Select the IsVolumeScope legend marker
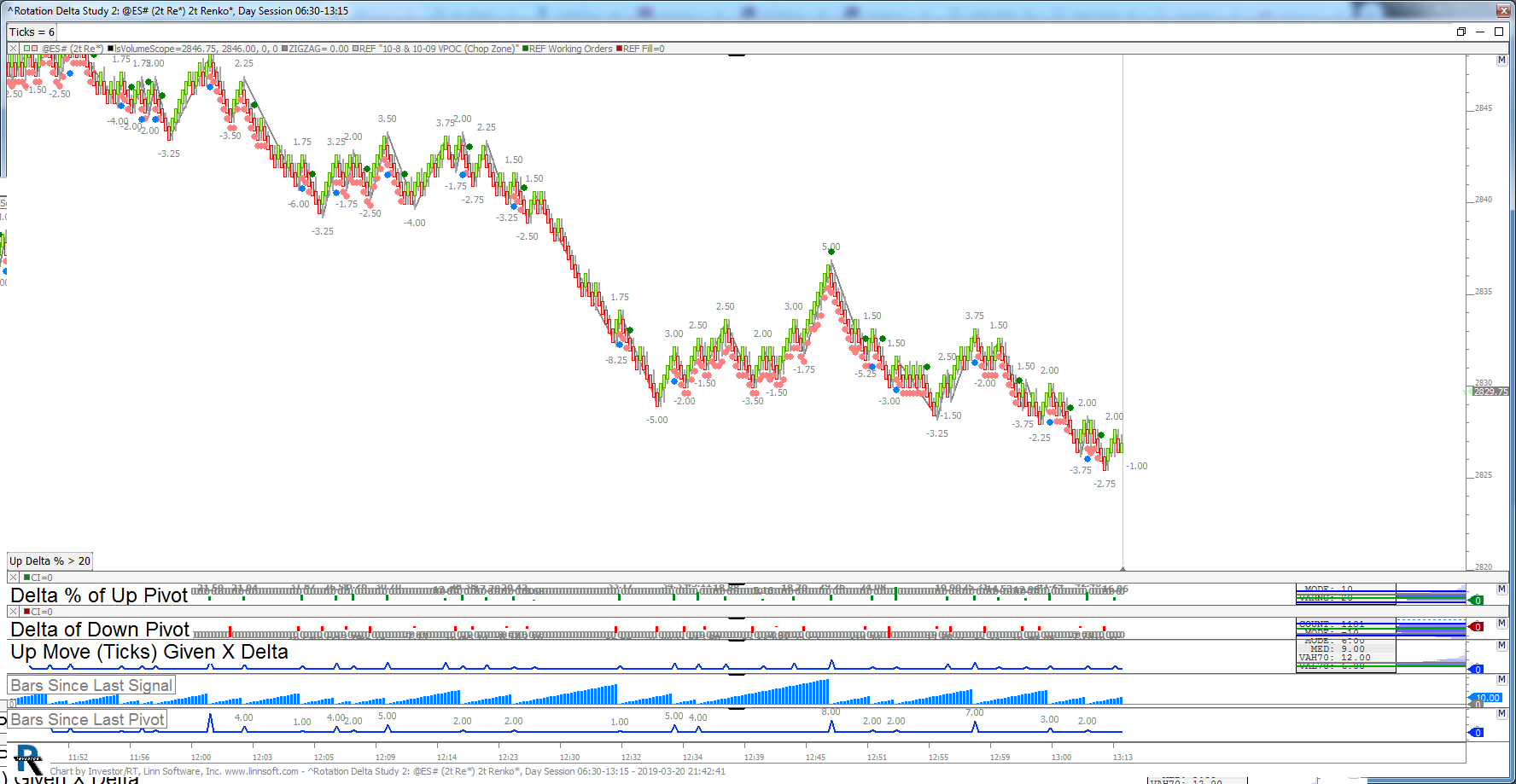This screenshot has height=784, width=1516. (x=111, y=49)
